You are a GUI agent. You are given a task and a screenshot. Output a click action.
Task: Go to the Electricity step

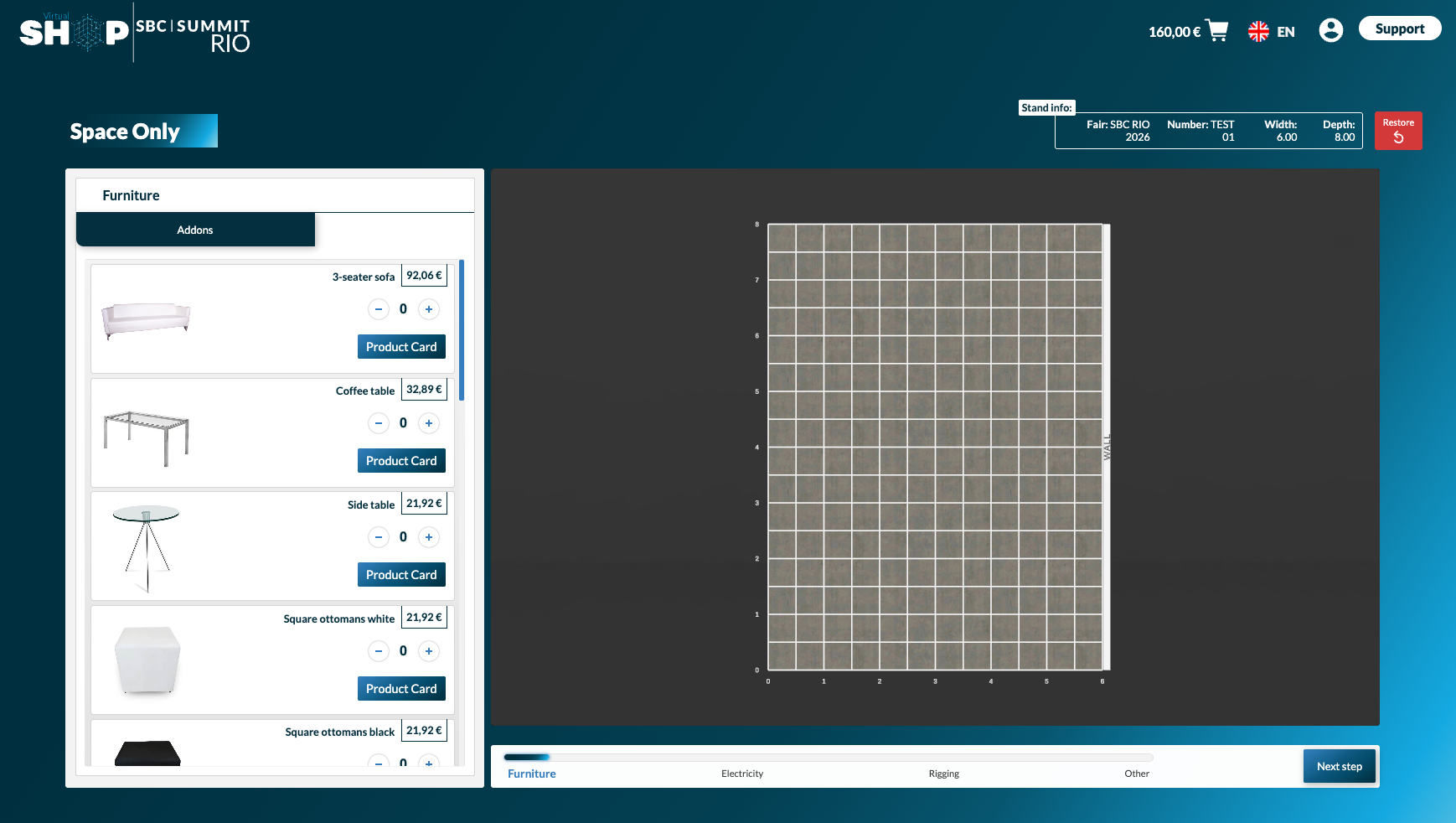[x=742, y=774]
